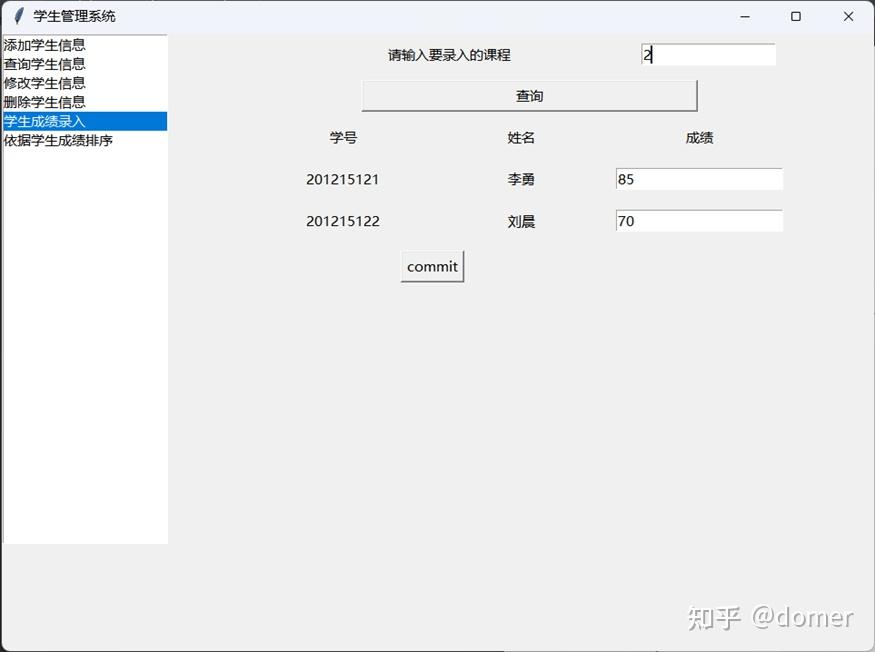The height and width of the screenshot is (652, 875).
Task: Click the 姓名 column header
Action: point(521,138)
